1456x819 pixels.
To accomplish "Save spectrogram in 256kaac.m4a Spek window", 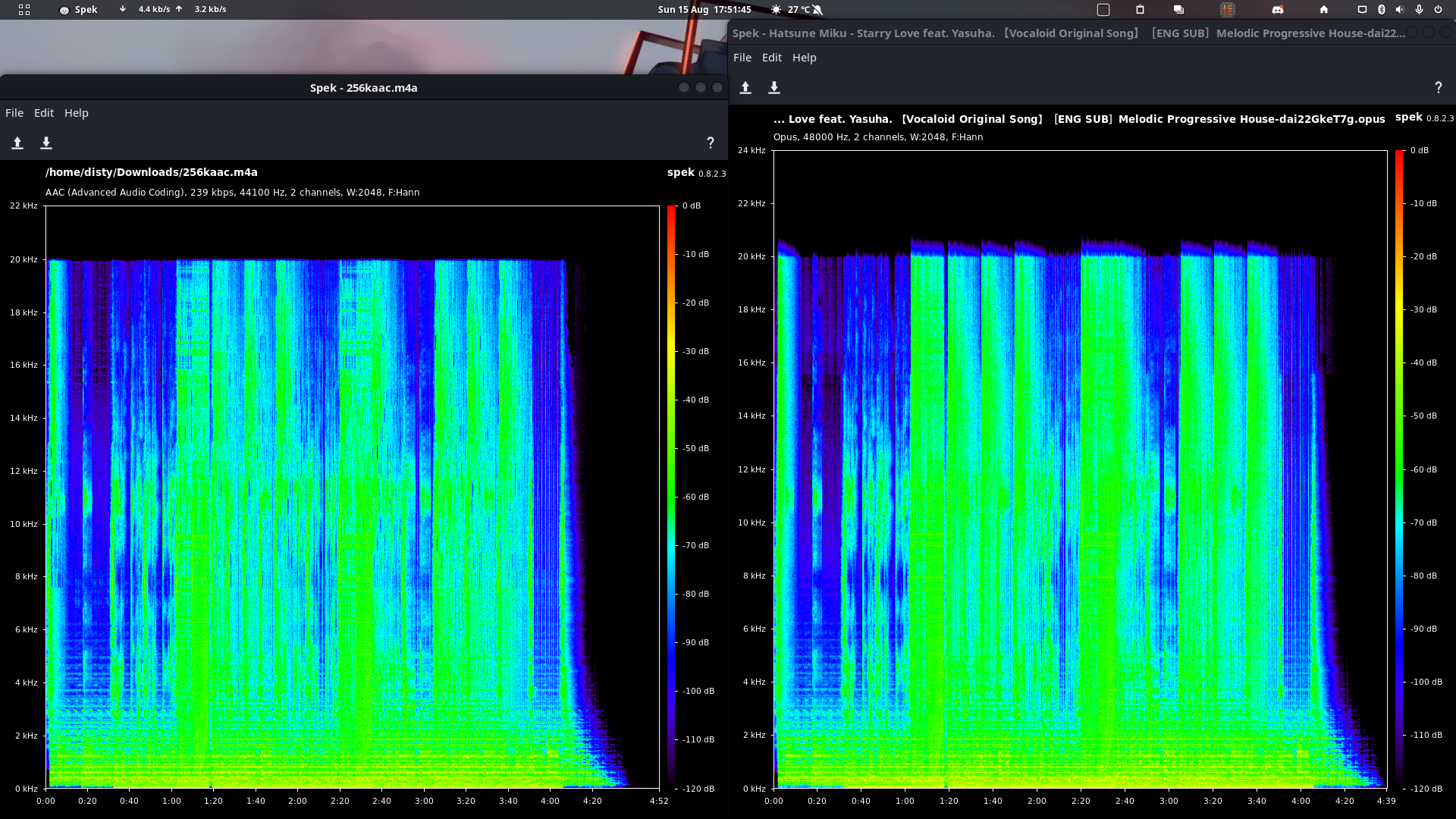I will point(46,143).
